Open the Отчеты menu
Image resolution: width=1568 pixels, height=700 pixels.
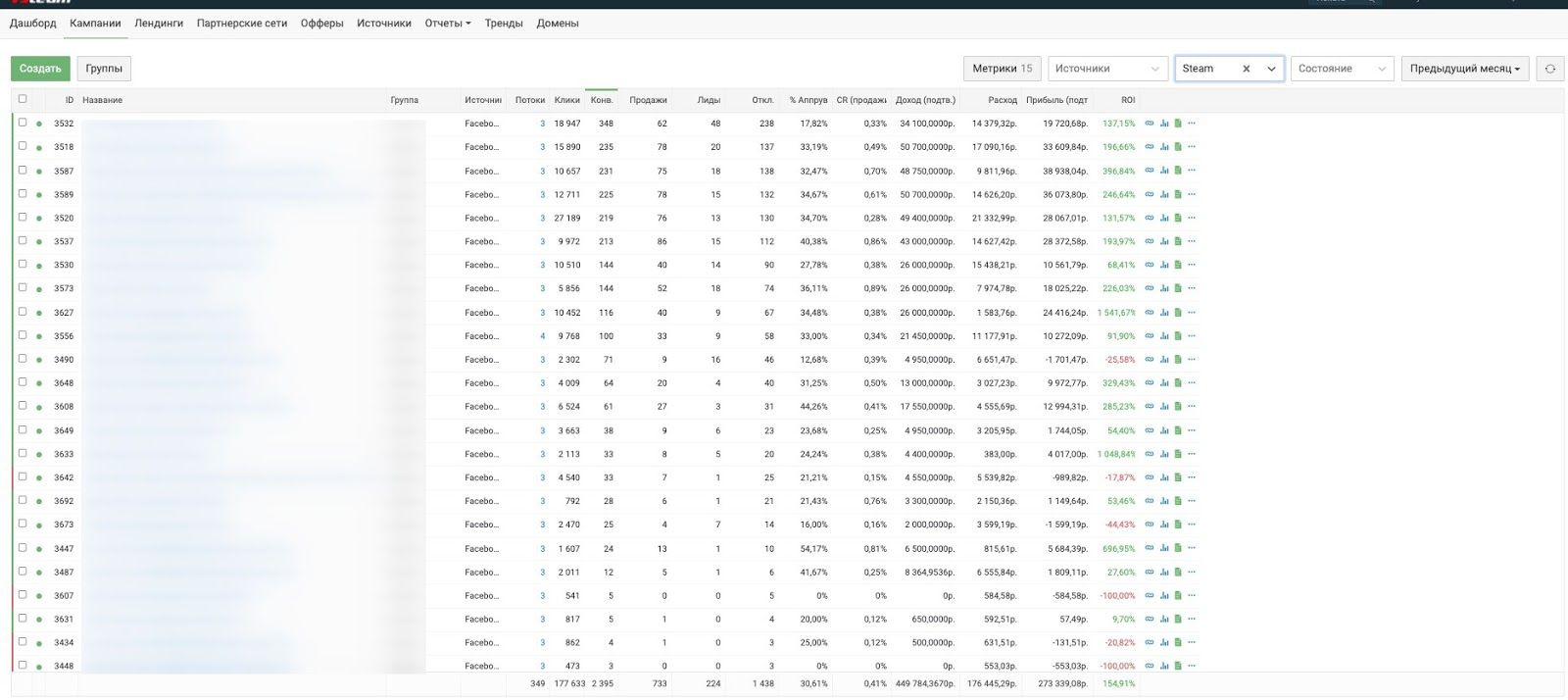click(x=447, y=24)
